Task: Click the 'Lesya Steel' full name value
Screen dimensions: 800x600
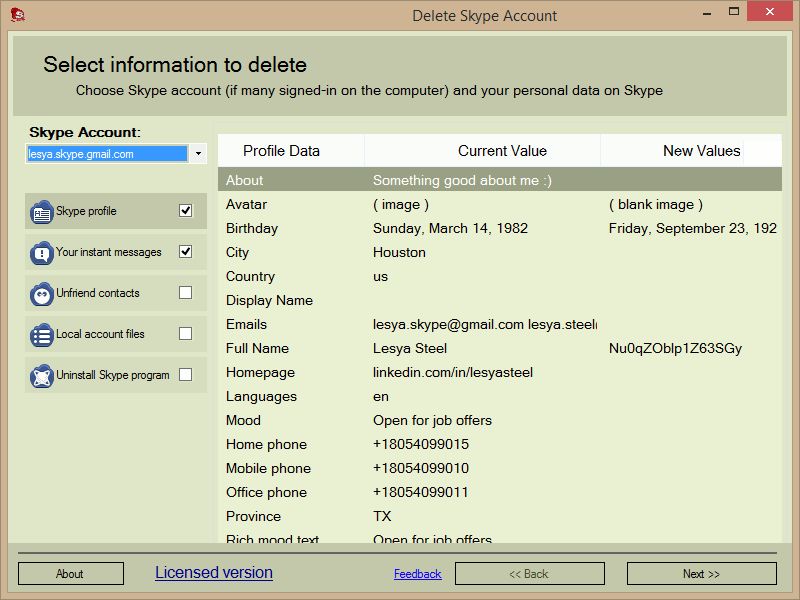Action: tap(410, 348)
